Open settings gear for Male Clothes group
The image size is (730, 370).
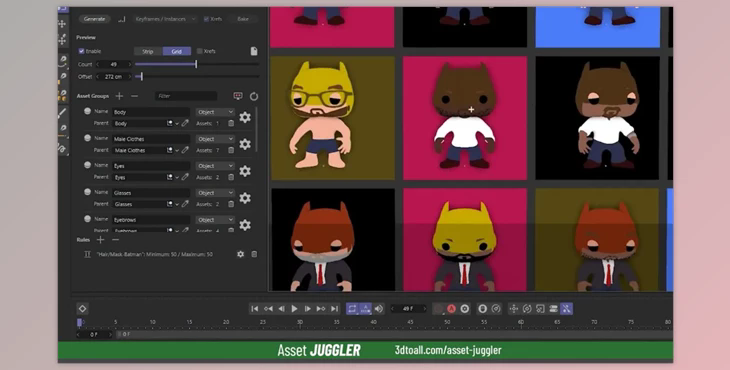click(x=245, y=144)
